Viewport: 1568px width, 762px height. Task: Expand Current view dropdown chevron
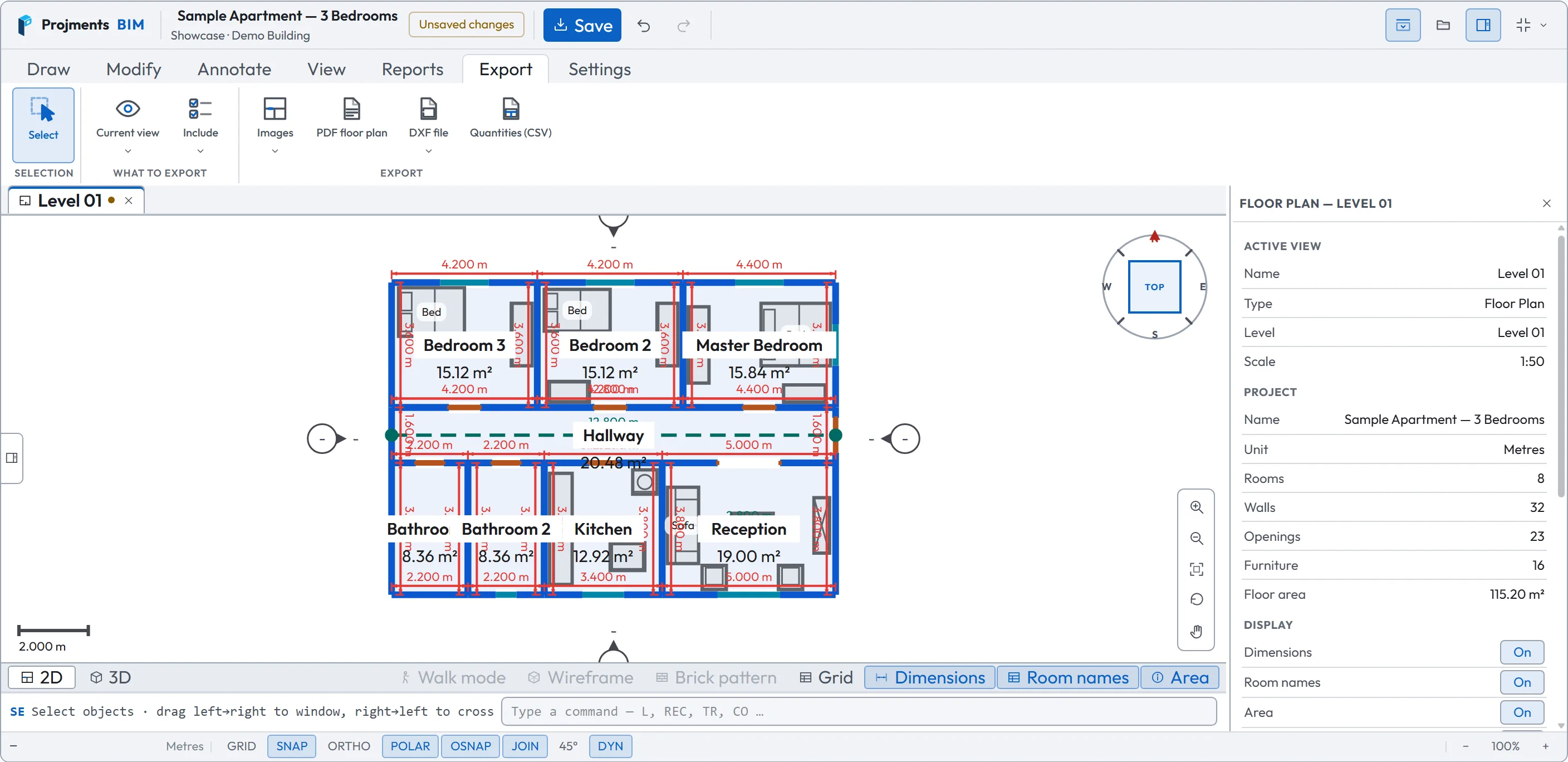pos(127,151)
